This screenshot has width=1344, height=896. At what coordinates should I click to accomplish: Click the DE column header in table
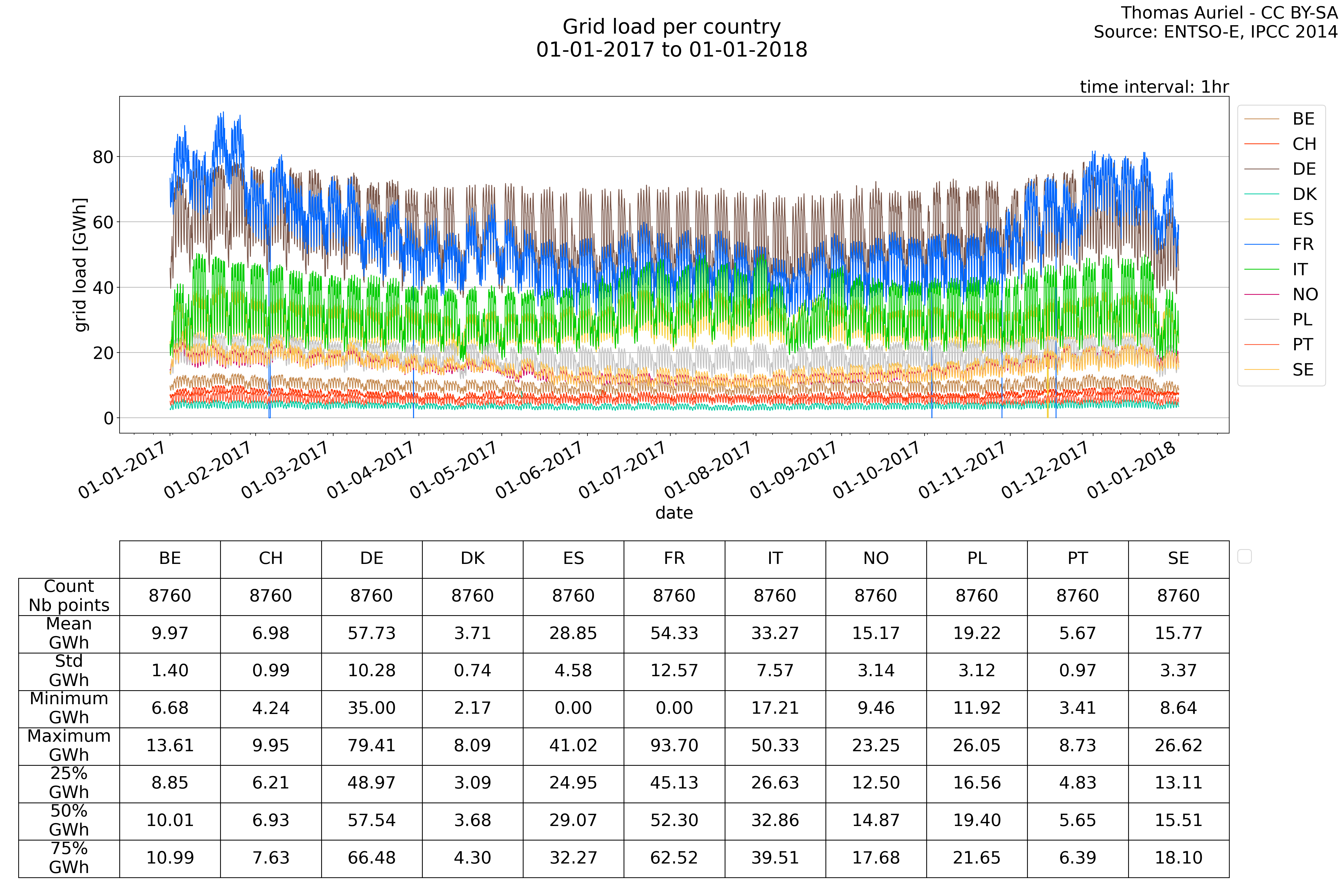click(x=372, y=559)
